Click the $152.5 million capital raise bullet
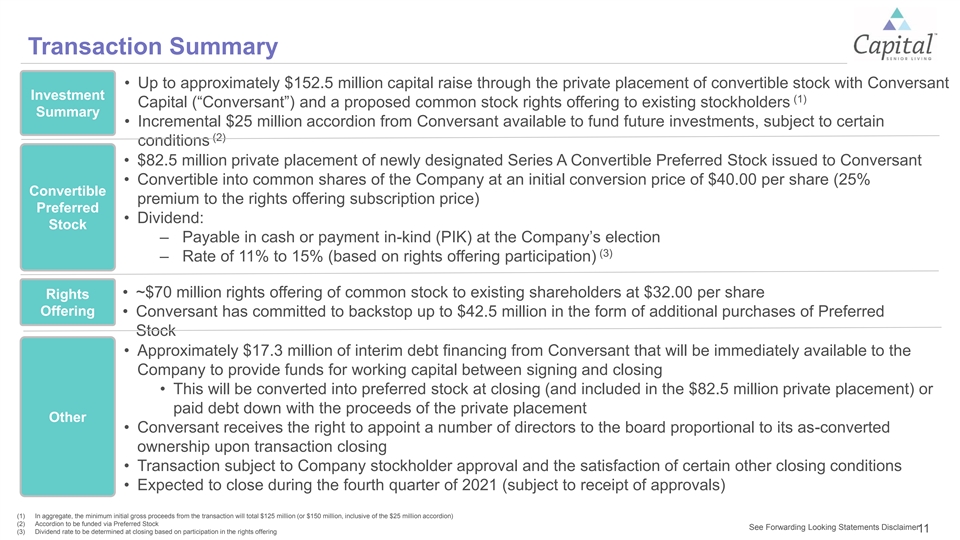Image resolution: width=960 pixels, height=540 pixels. point(536,92)
